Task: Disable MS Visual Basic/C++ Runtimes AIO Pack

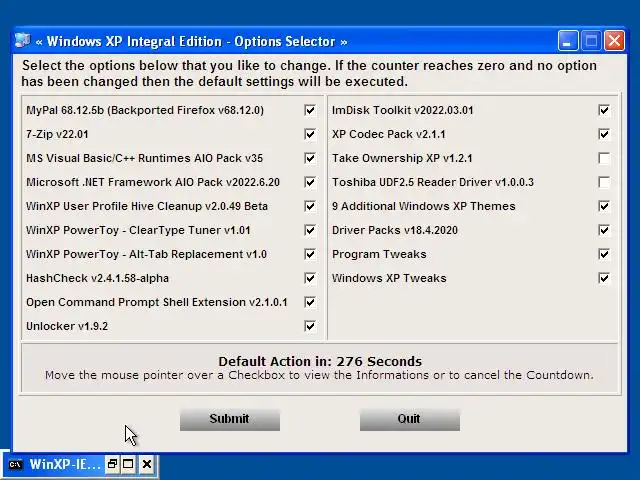Action: [x=310, y=158]
